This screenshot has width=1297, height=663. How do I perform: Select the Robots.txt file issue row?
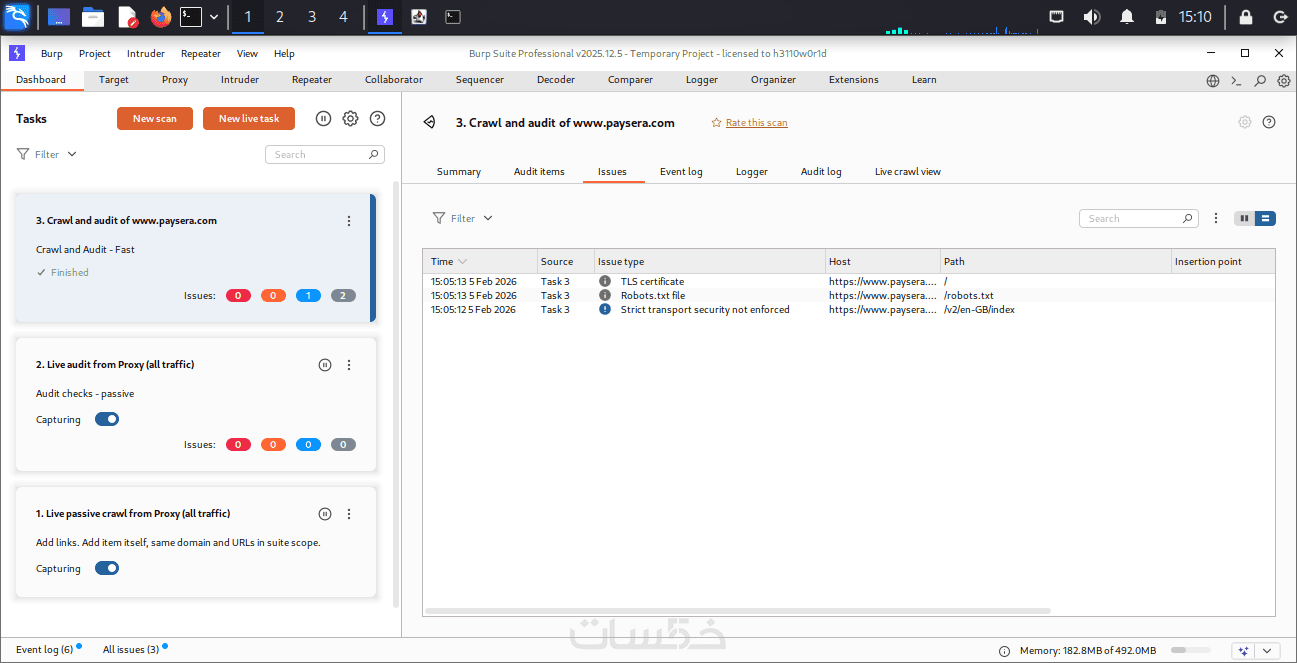pos(849,296)
